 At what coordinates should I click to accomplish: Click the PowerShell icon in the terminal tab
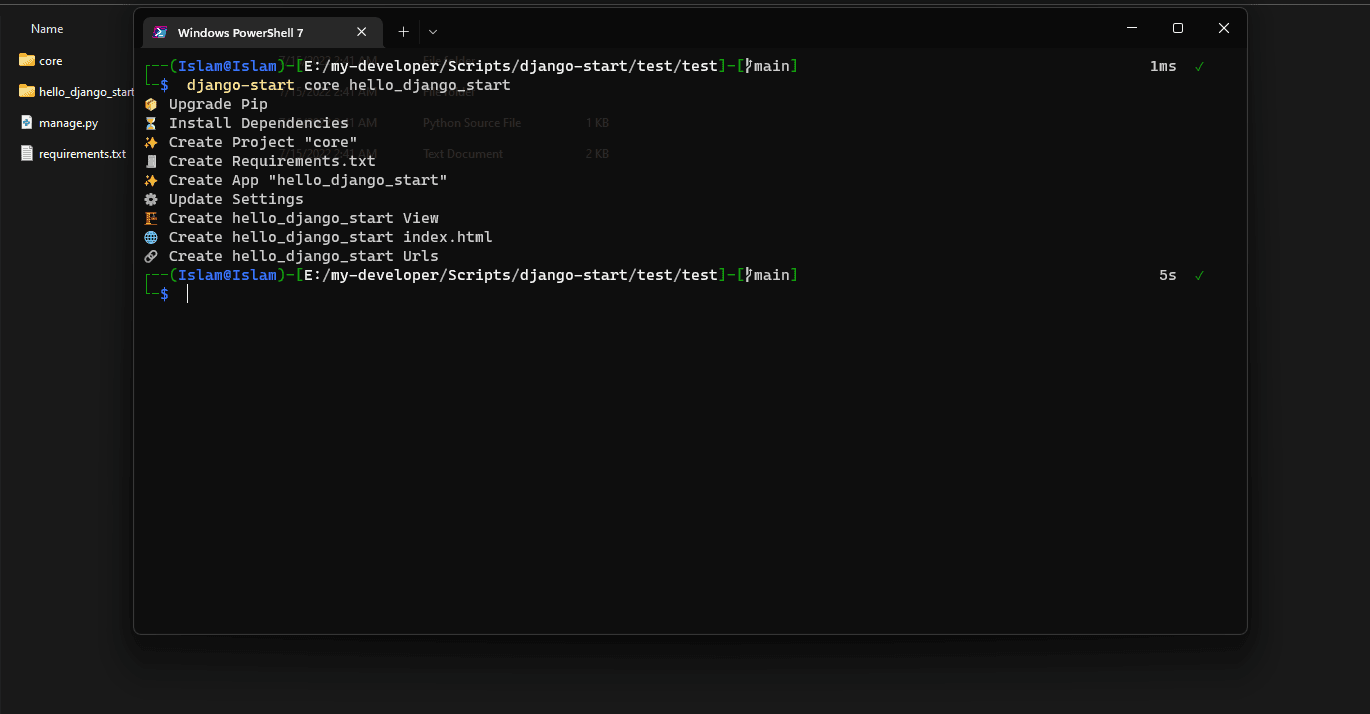(159, 32)
